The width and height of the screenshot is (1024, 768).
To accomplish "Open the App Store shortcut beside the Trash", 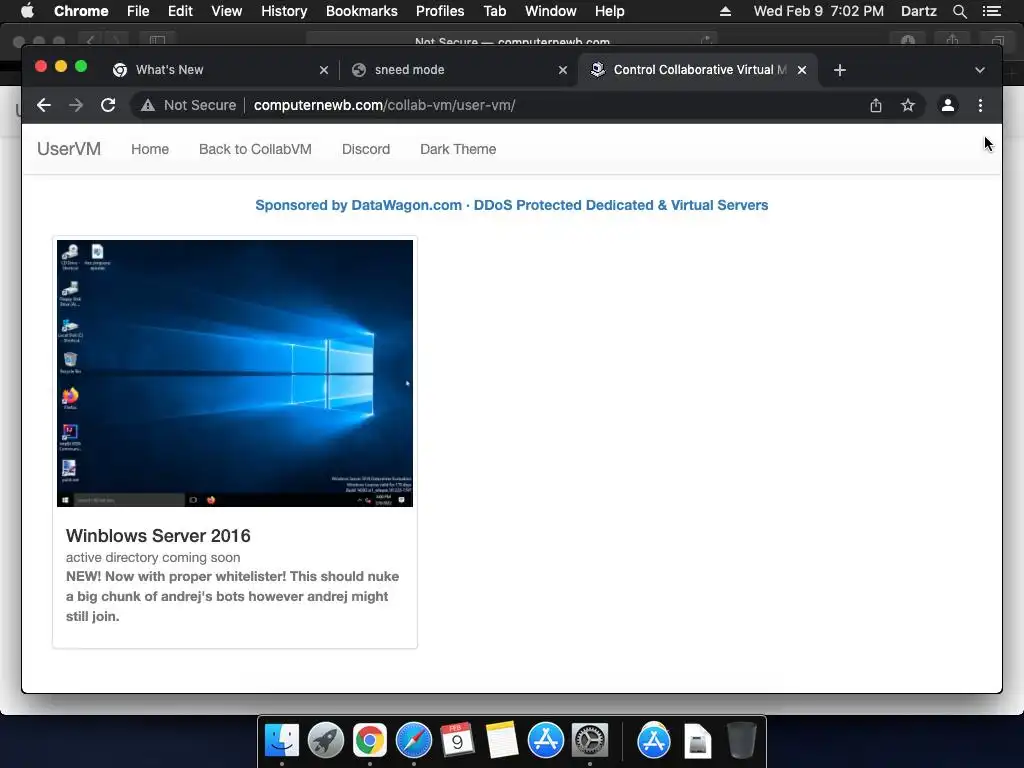I will 654,741.
